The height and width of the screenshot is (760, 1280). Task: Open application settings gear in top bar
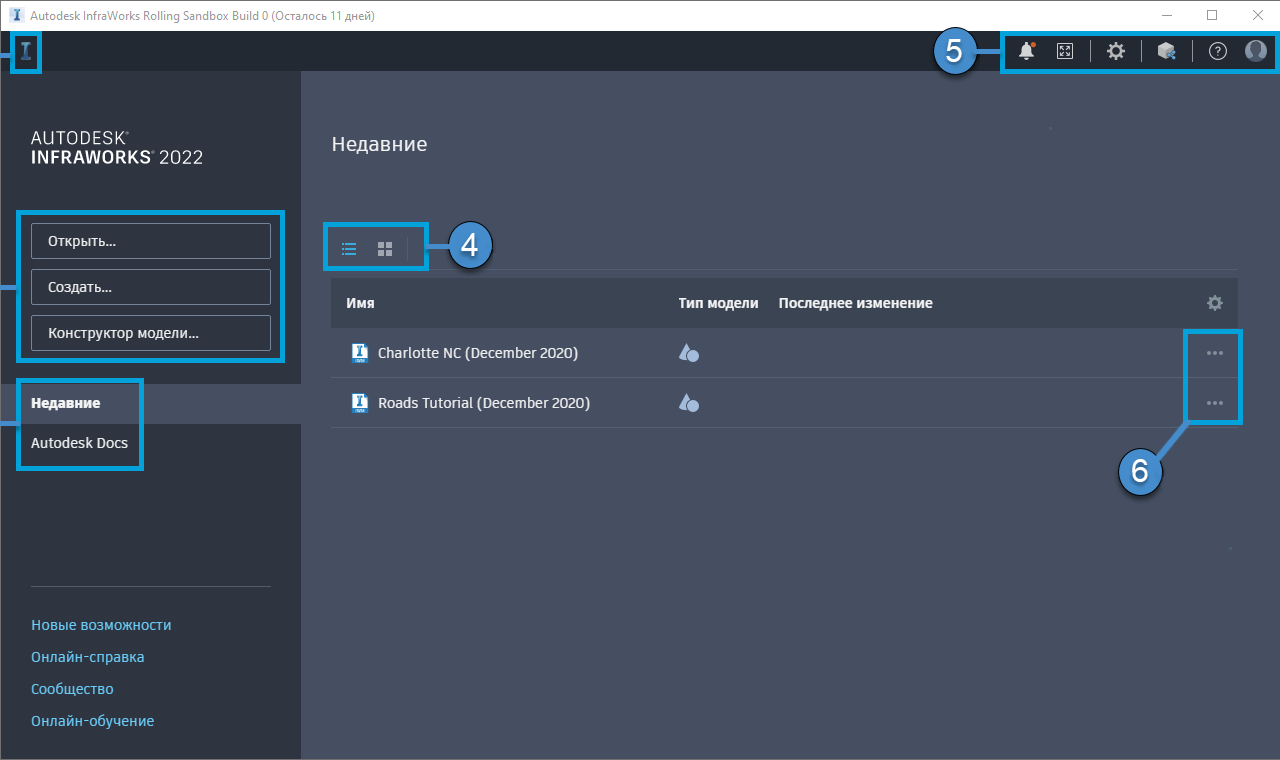coord(1116,51)
